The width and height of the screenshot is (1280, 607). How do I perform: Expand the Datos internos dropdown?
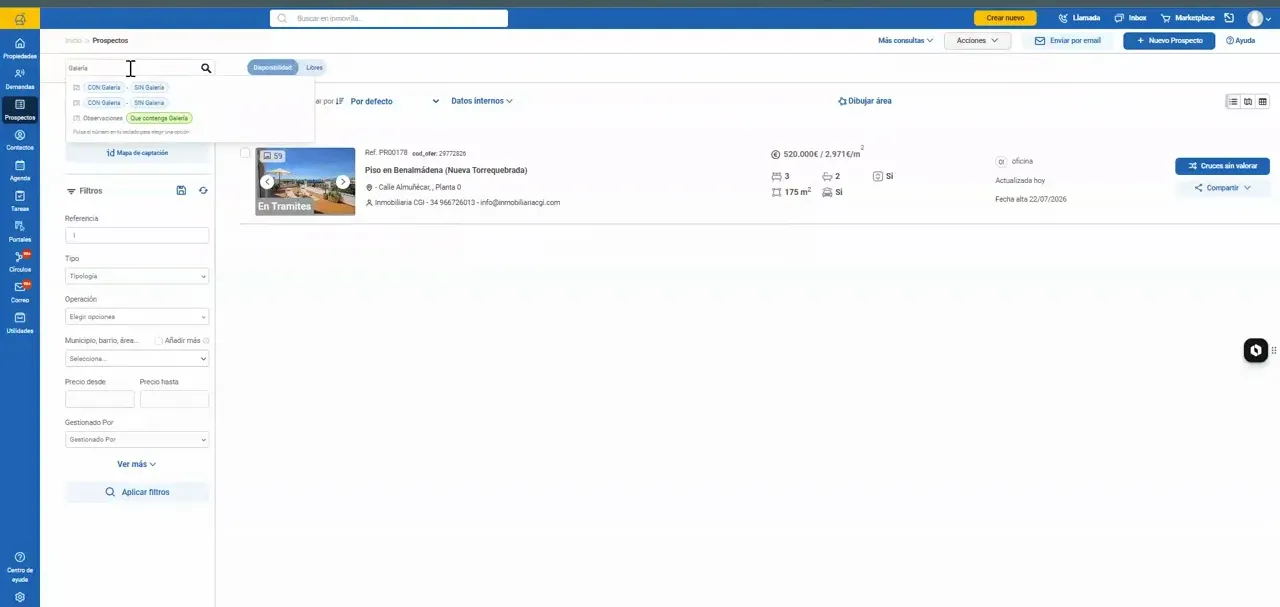pyautogui.click(x=482, y=101)
